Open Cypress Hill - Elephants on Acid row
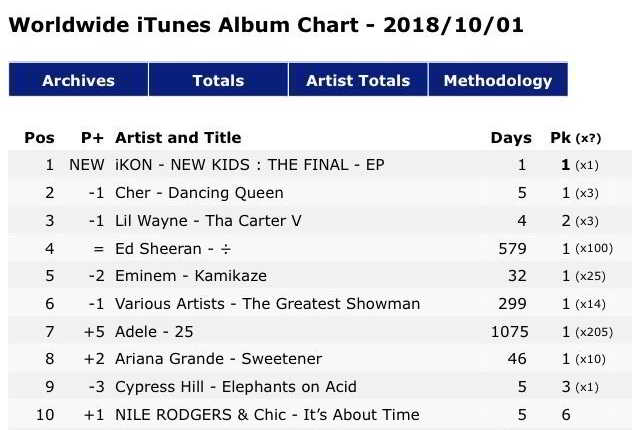 coord(320,386)
